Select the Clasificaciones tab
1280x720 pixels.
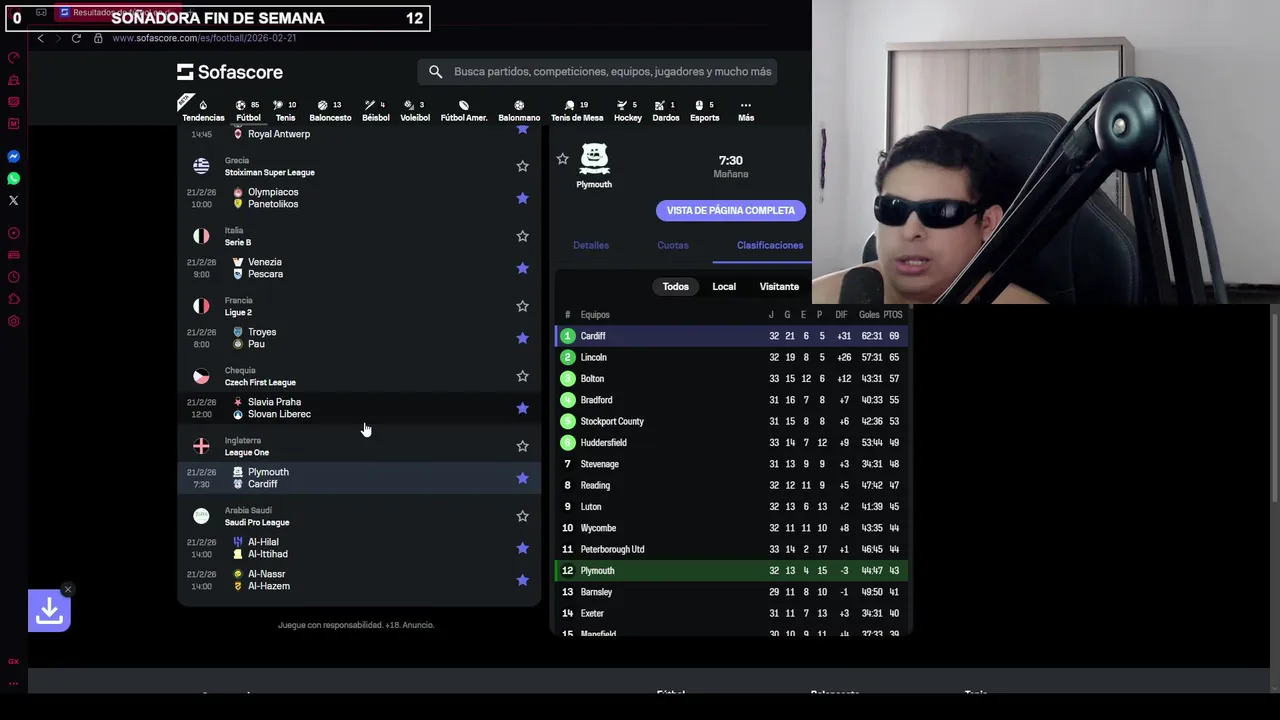pyautogui.click(x=770, y=245)
